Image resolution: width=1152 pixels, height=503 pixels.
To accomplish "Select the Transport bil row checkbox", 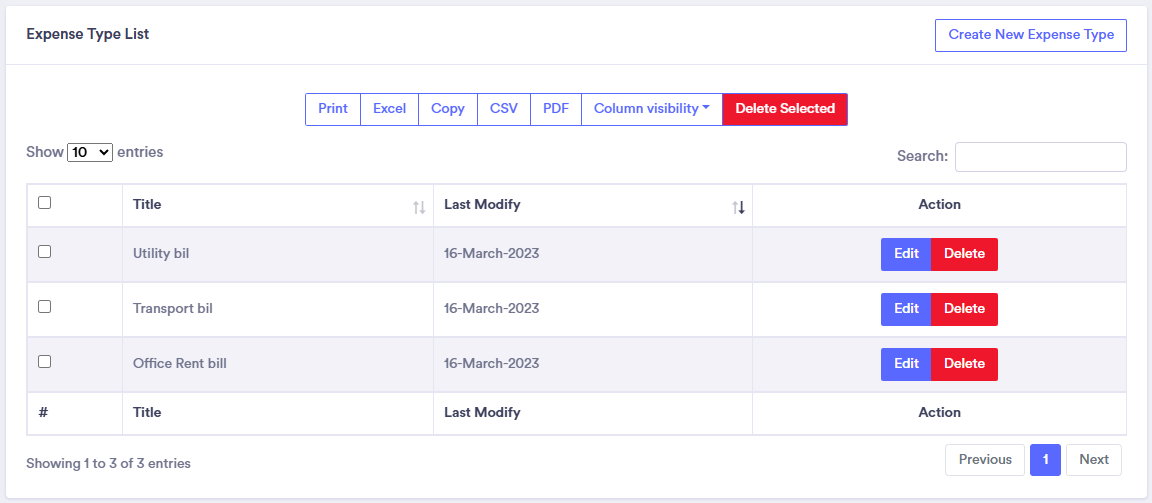I will point(44,307).
